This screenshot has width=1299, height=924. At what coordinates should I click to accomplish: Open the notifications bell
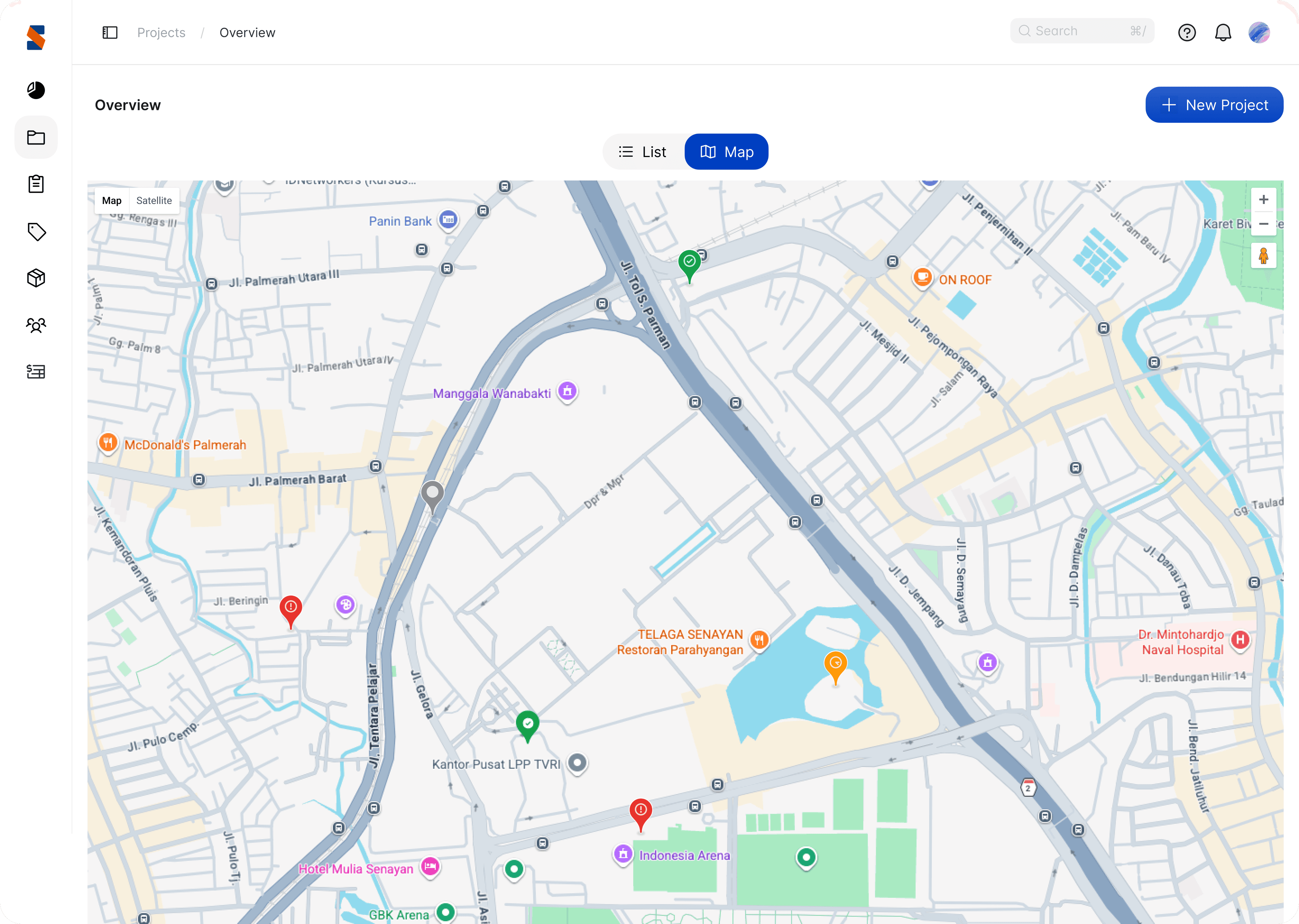click(1223, 32)
